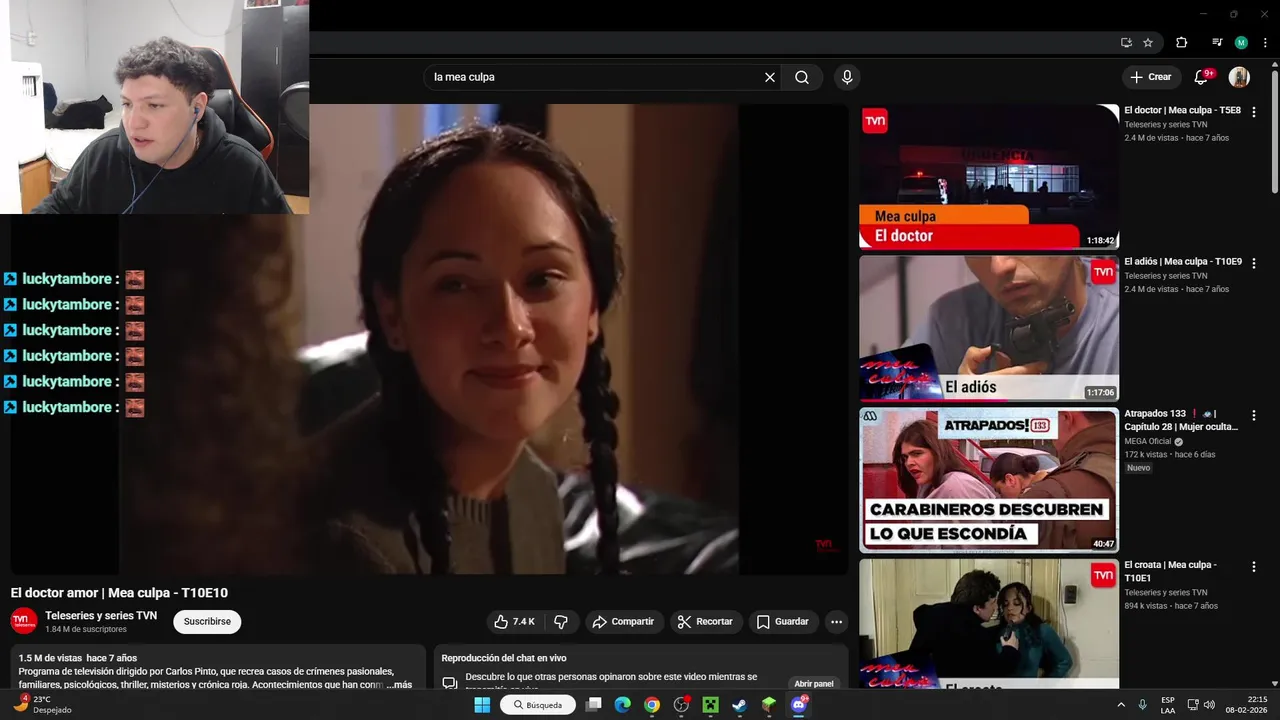
Task: Open options menu for El adiós video
Action: (x=1254, y=263)
